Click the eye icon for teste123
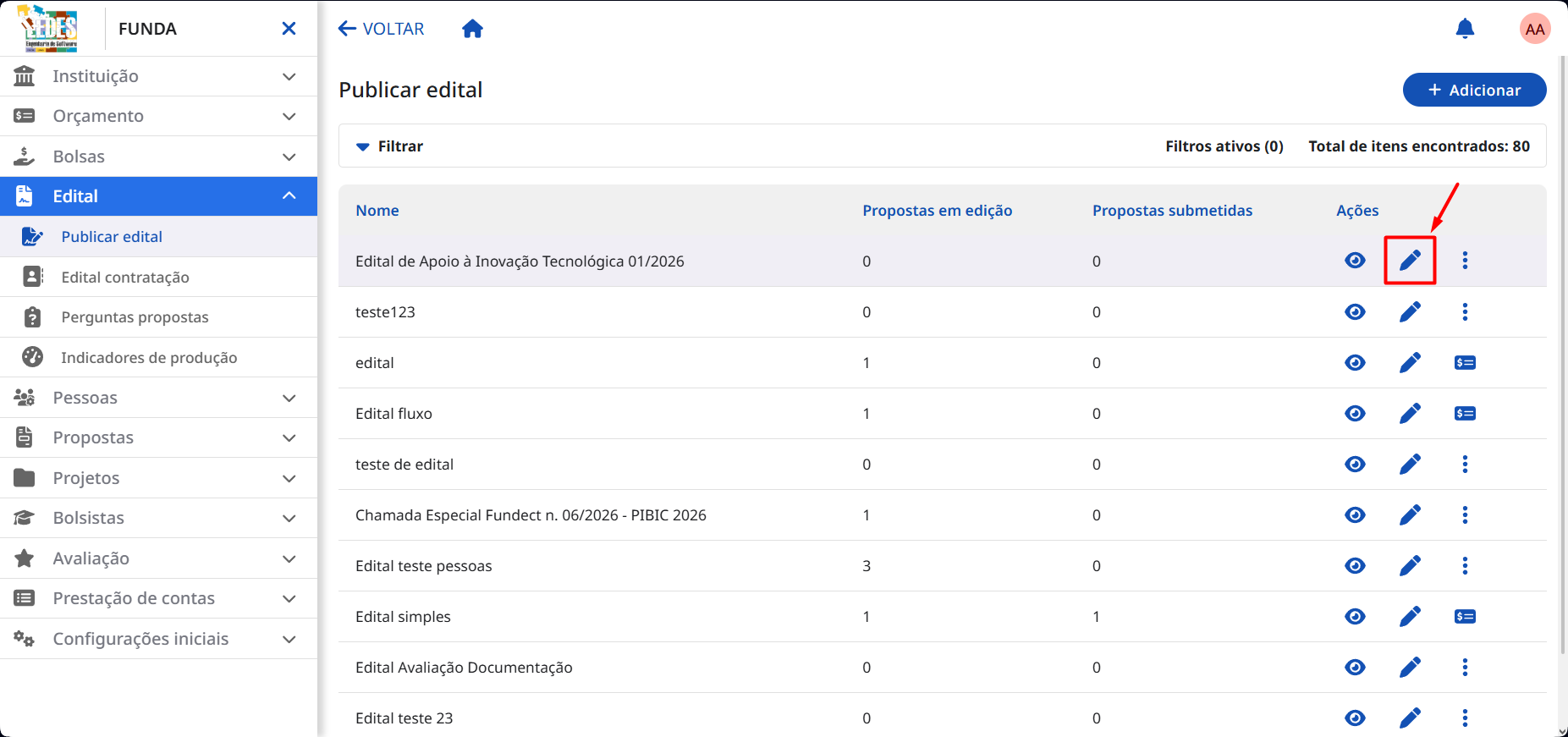 point(1355,312)
